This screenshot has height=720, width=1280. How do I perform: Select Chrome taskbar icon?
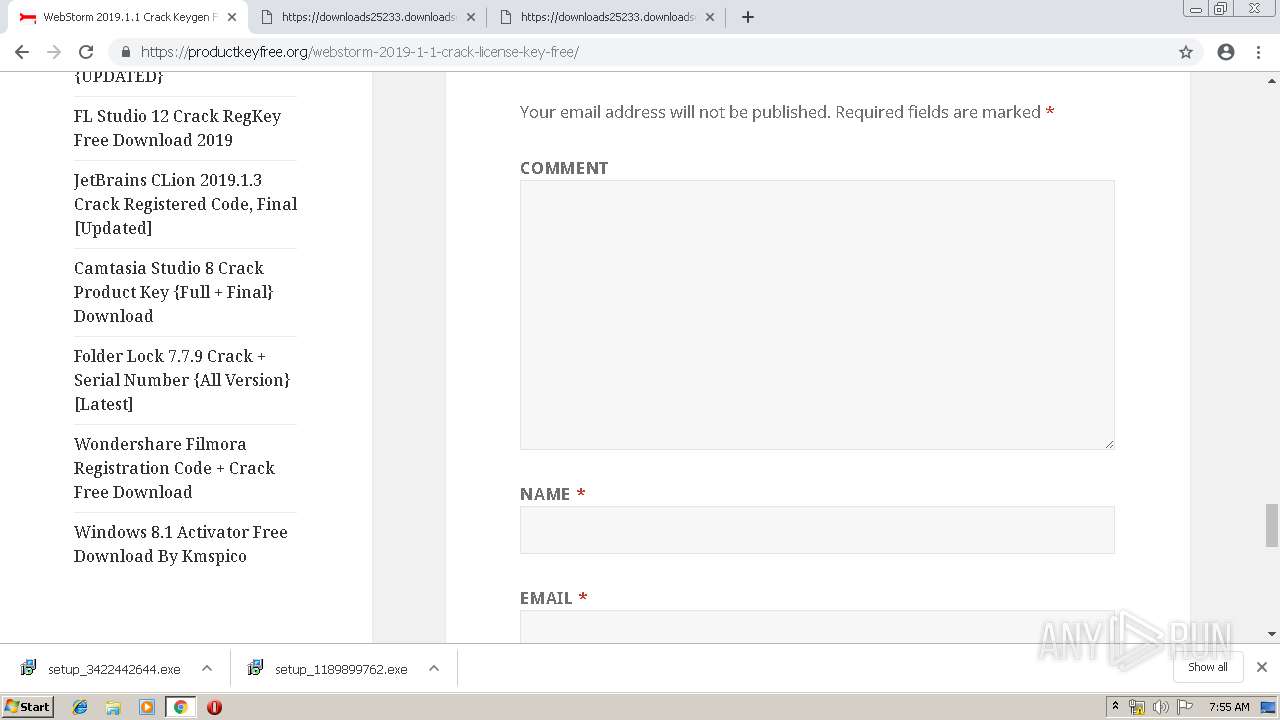point(180,707)
